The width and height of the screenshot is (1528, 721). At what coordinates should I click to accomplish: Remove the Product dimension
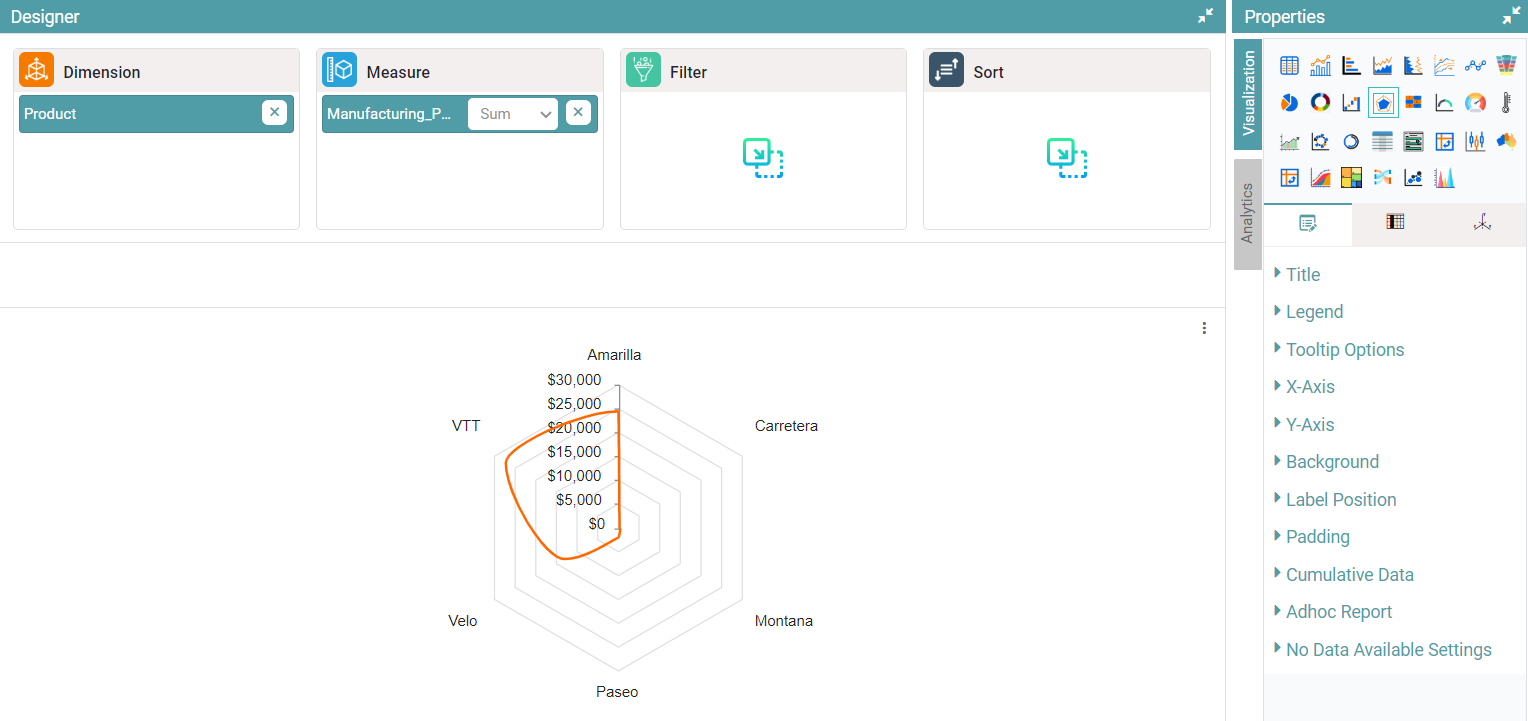274,113
